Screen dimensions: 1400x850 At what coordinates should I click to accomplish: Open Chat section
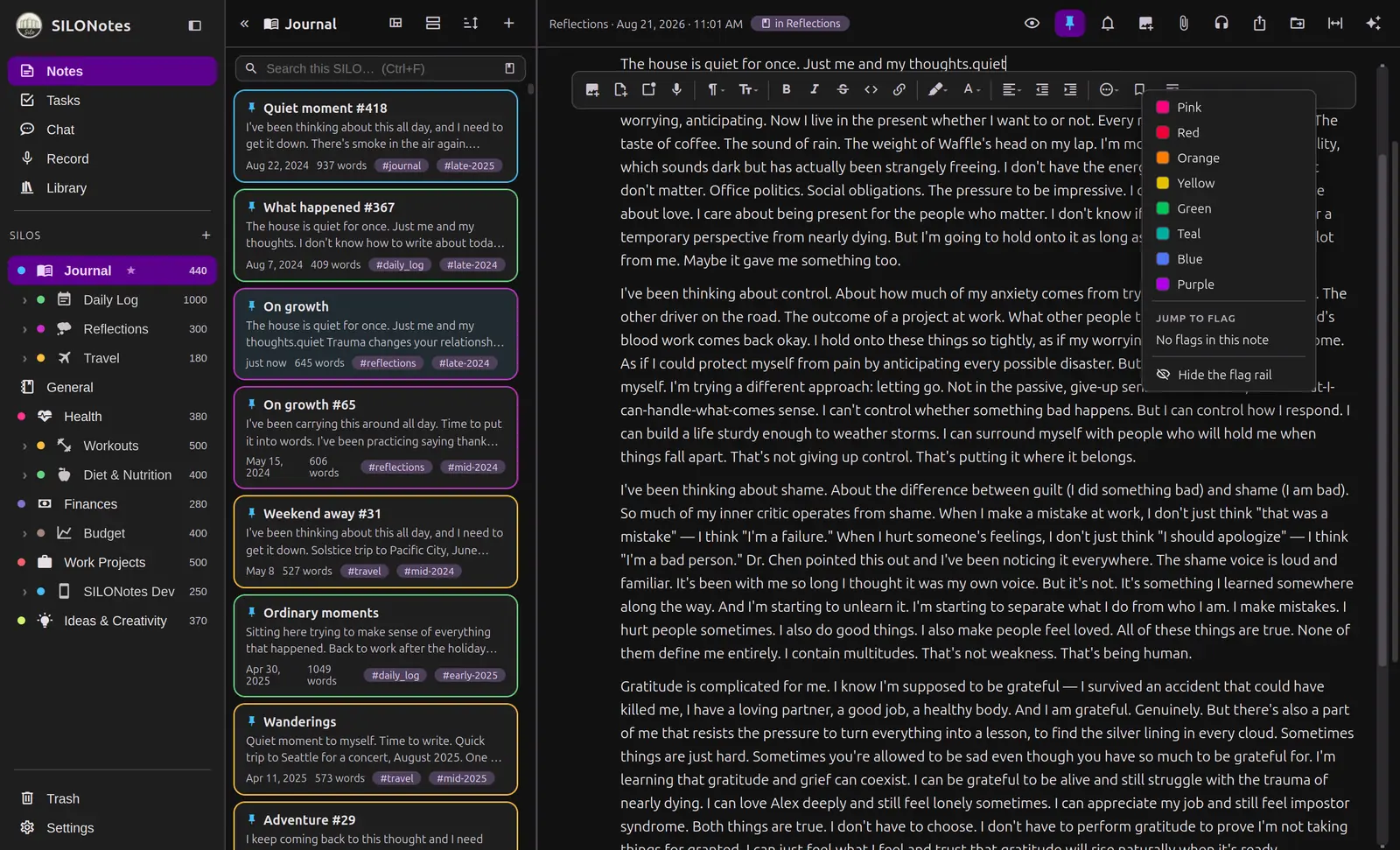pos(112,130)
